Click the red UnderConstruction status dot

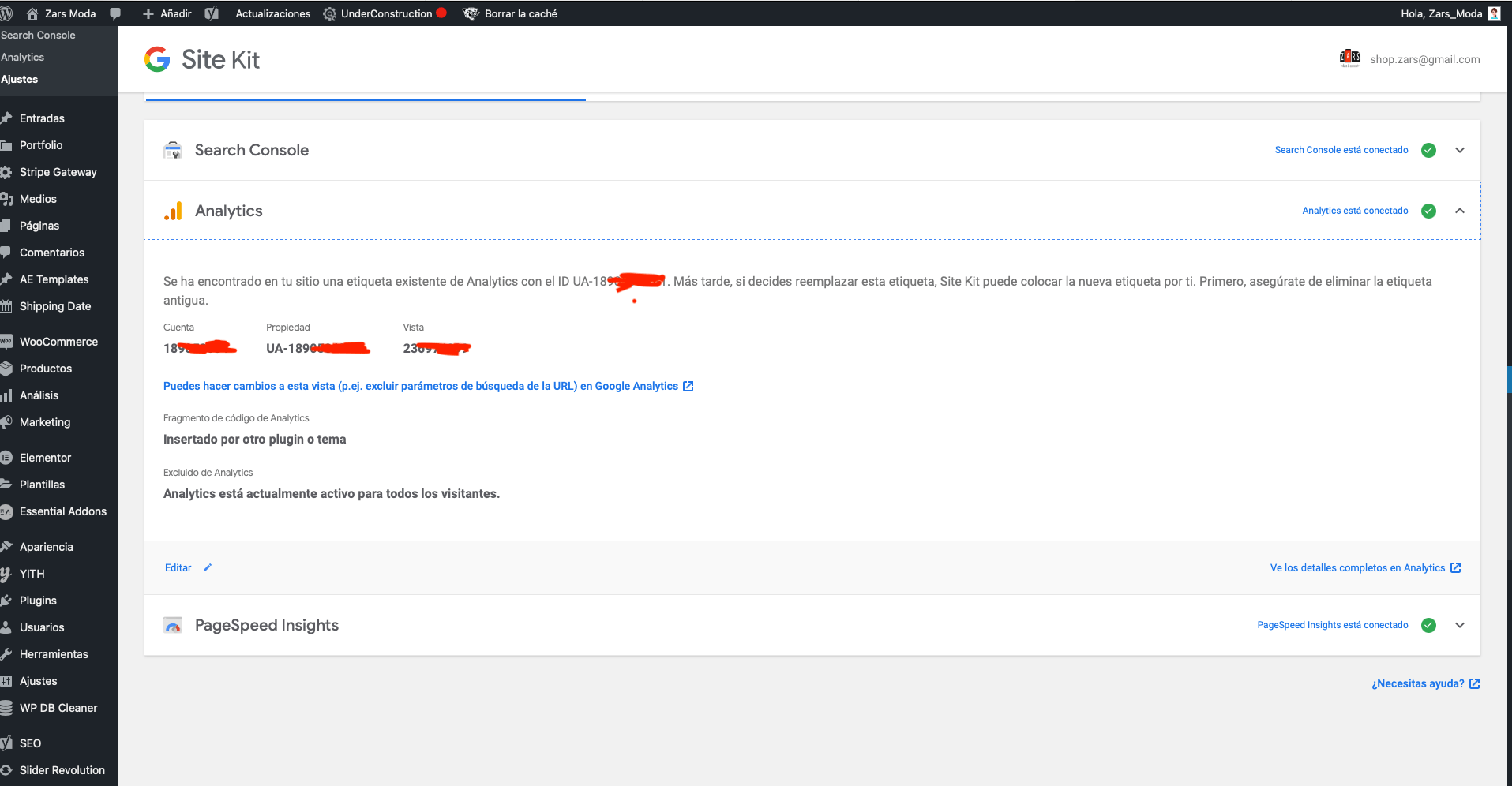(x=441, y=13)
